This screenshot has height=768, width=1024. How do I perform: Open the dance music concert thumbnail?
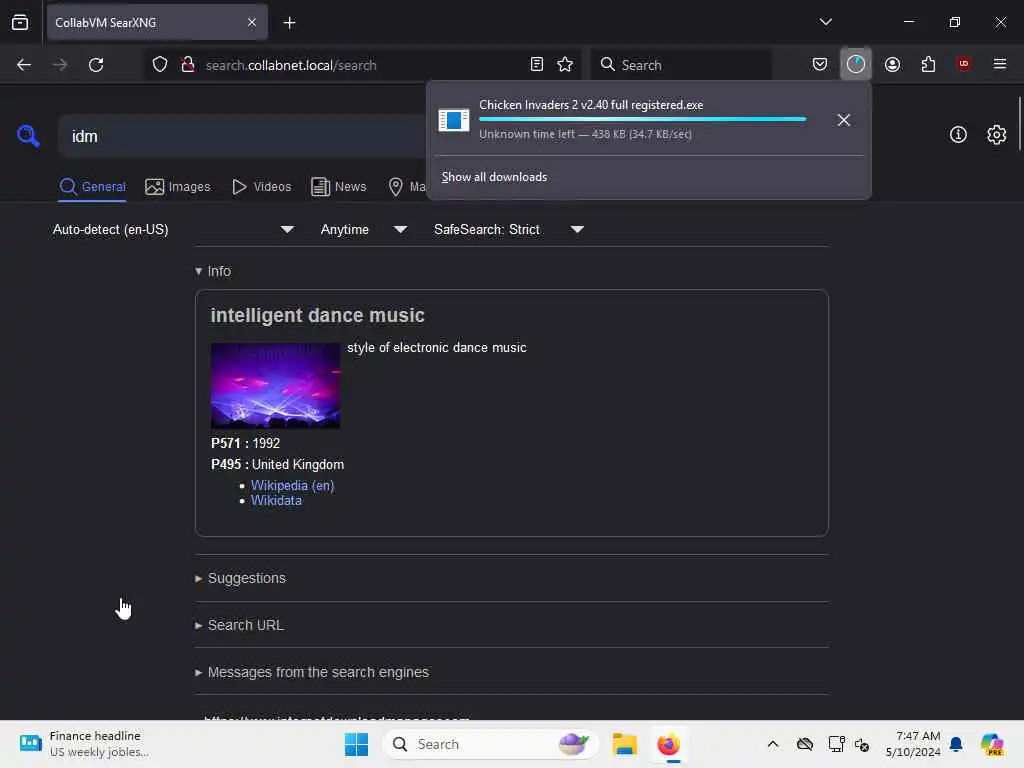pos(276,386)
